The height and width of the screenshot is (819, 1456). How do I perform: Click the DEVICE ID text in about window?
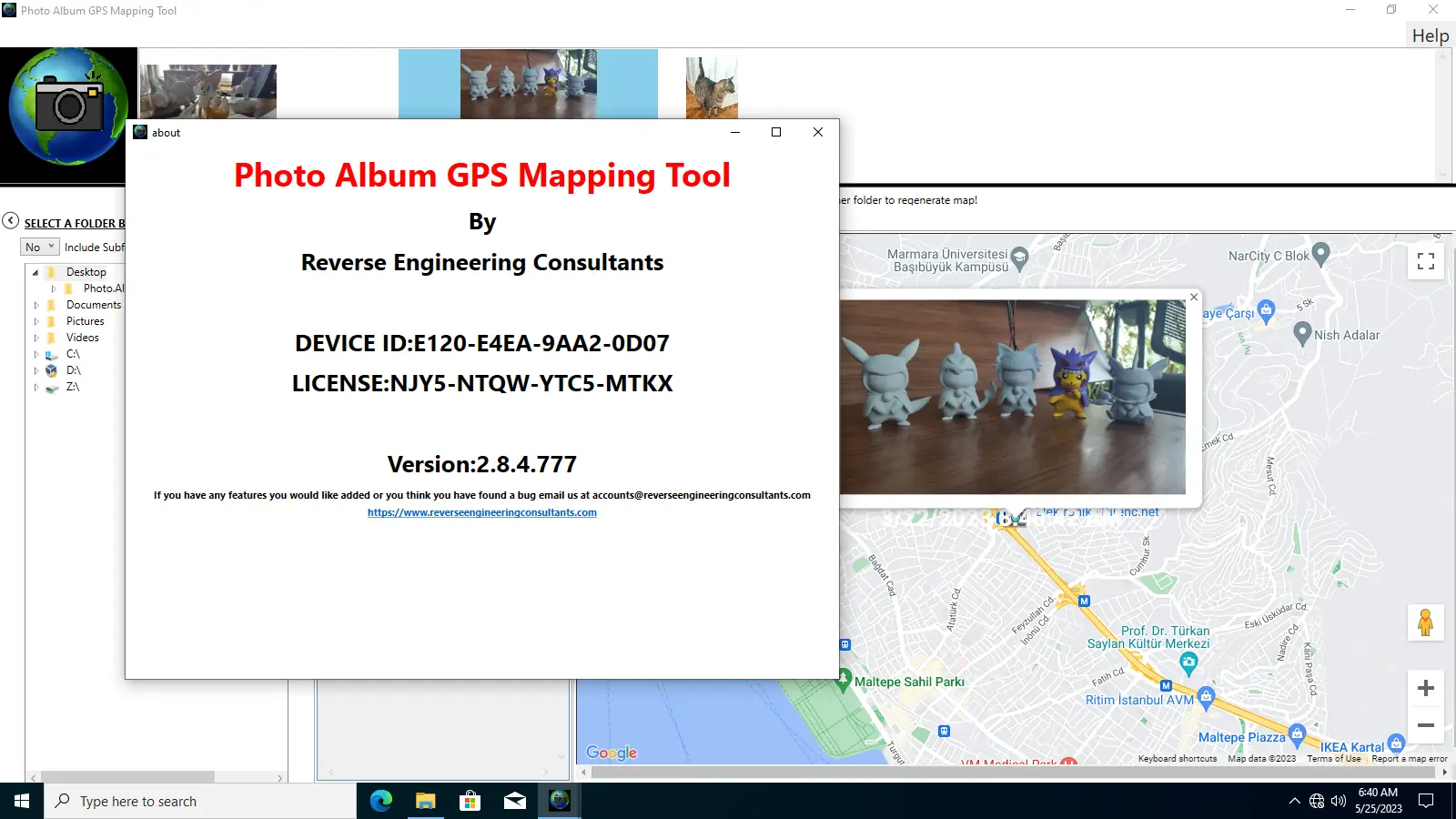(482, 343)
